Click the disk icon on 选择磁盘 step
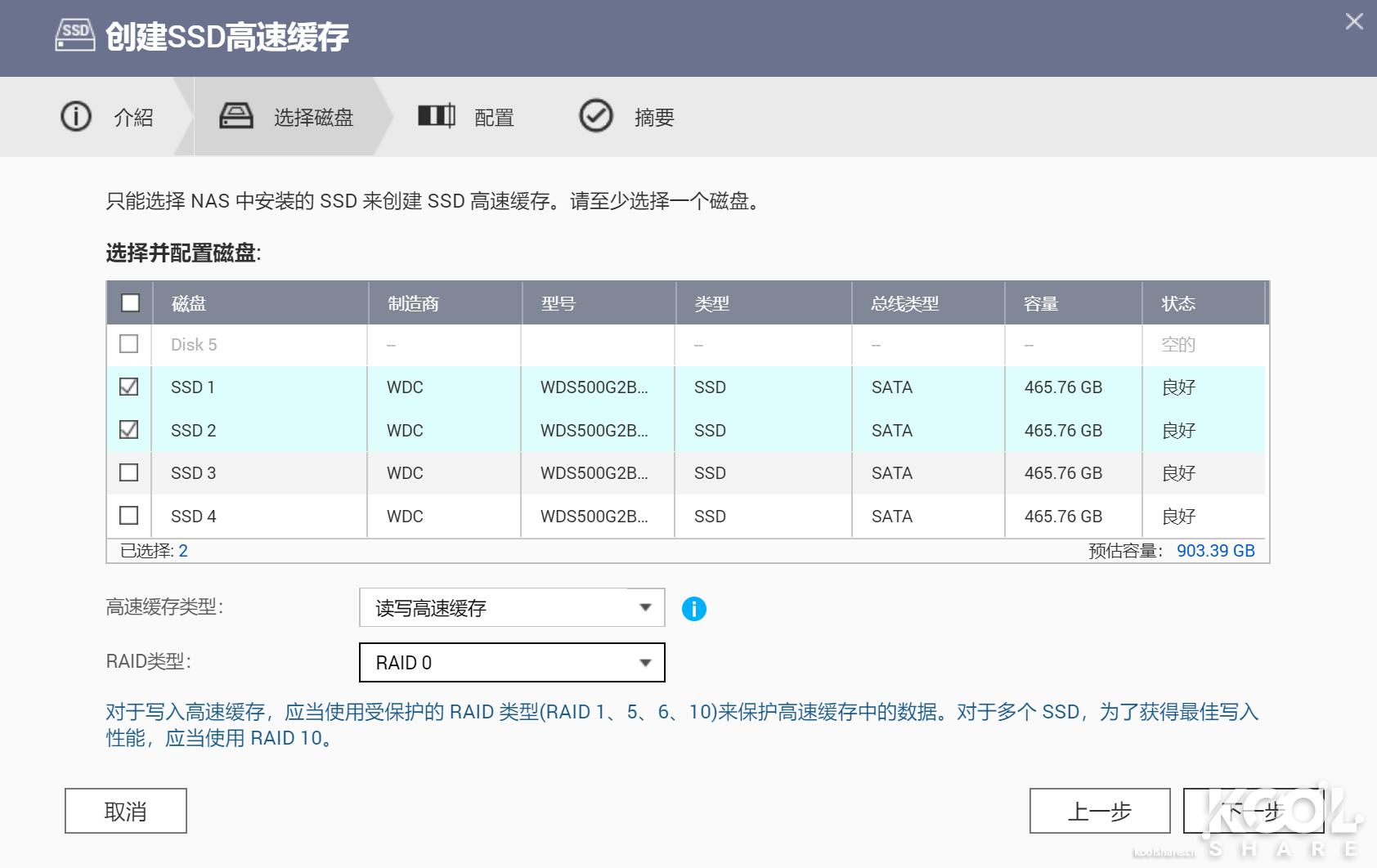Screen dimensions: 1377x868 point(236,115)
